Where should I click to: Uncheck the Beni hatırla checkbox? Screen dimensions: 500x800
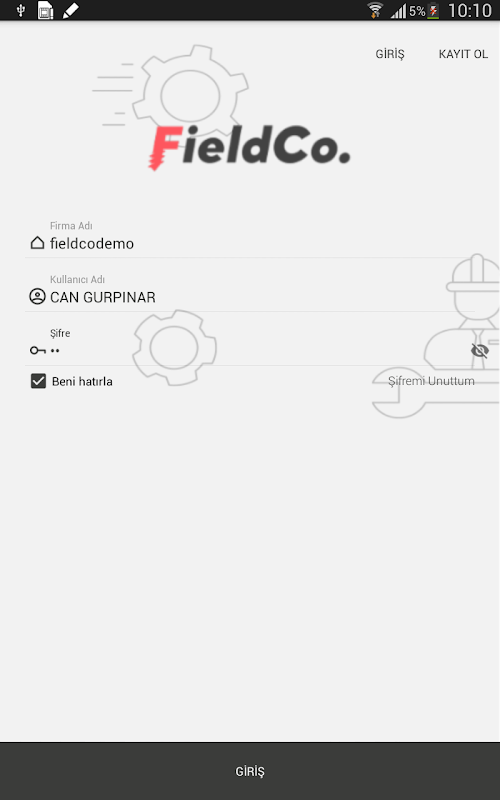(38, 381)
